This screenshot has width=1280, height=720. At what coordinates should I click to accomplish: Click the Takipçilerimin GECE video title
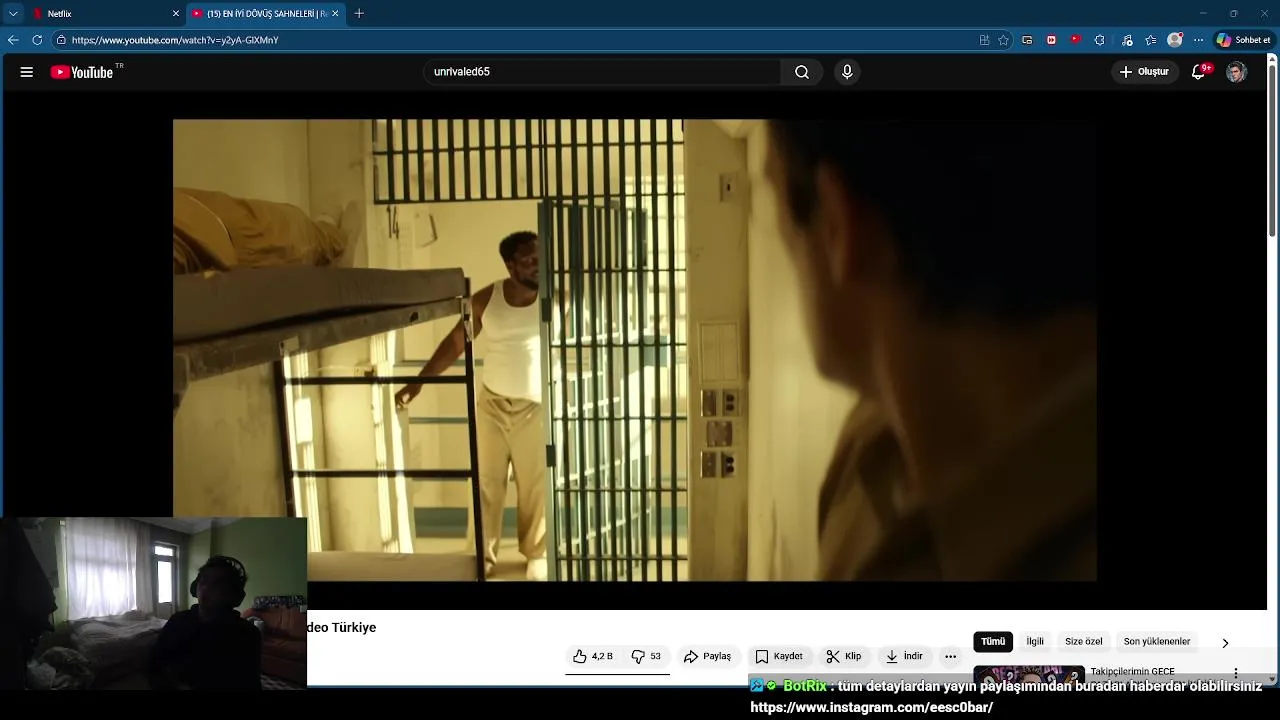(x=1132, y=671)
